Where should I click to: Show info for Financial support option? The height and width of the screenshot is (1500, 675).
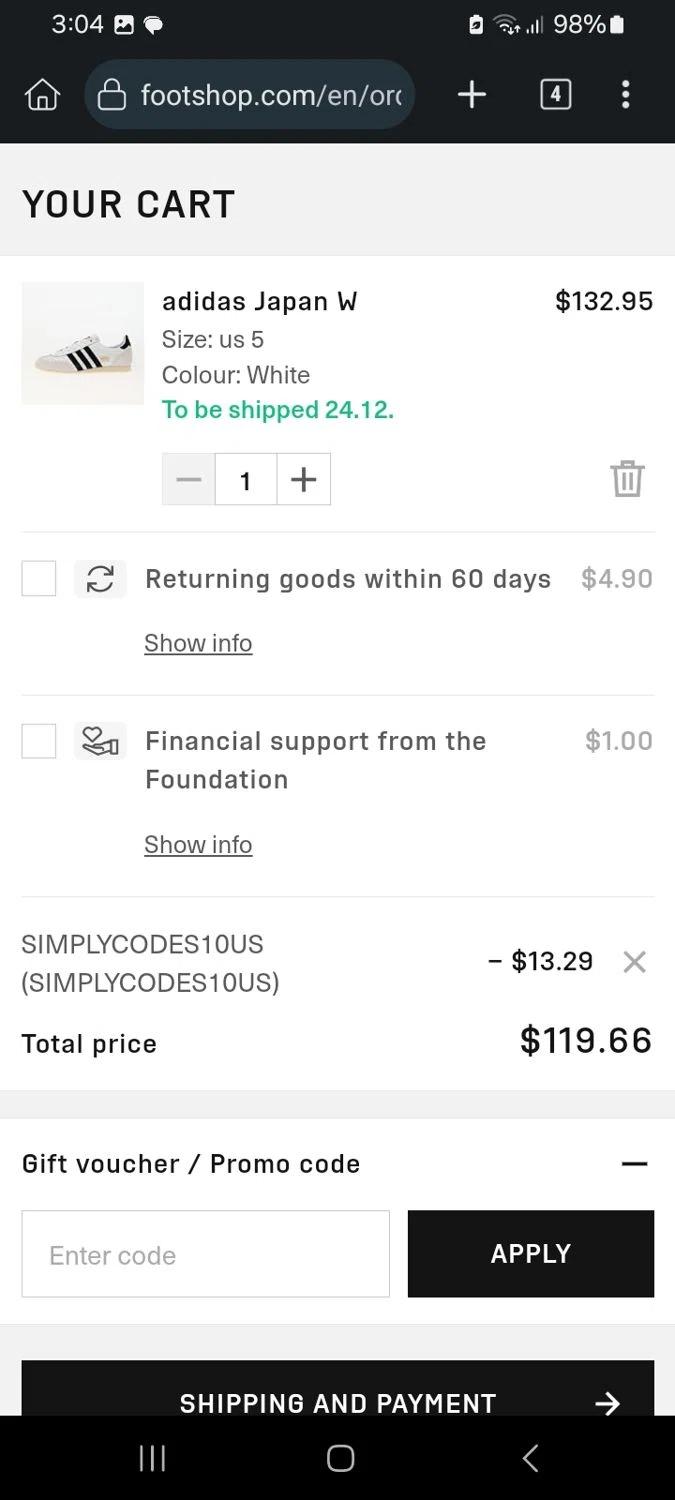click(x=198, y=845)
